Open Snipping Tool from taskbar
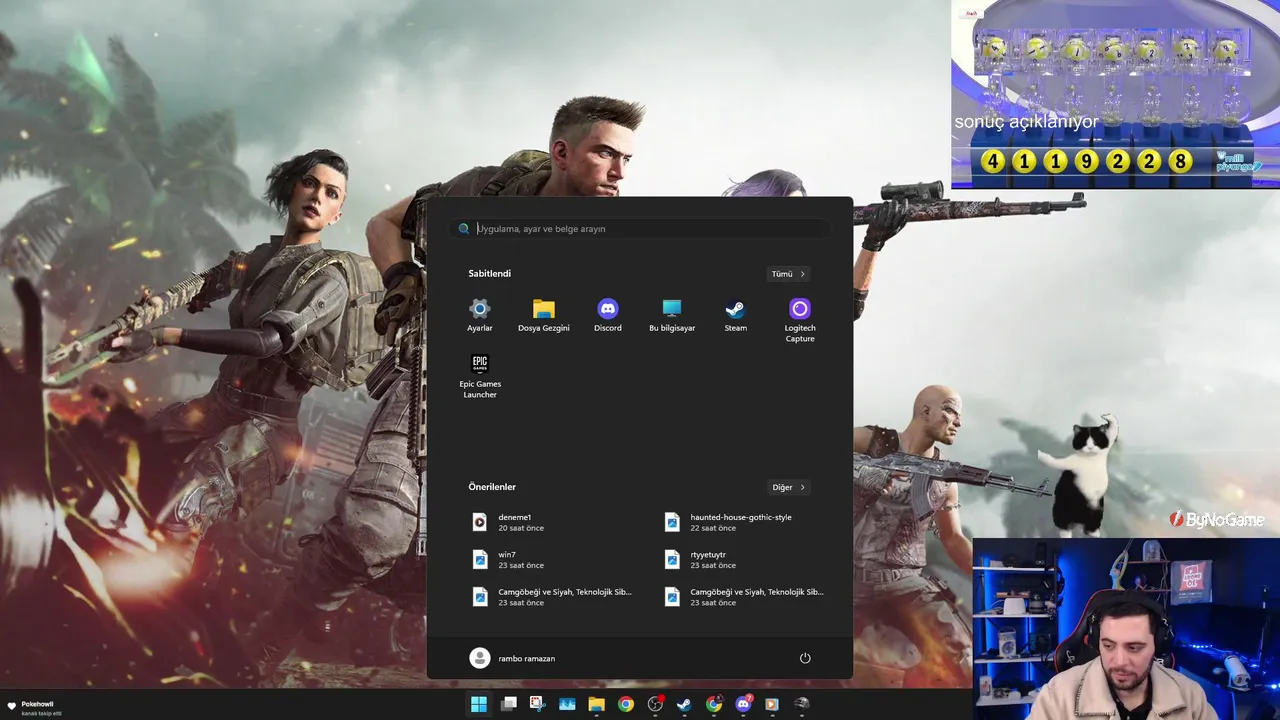 click(538, 704)
